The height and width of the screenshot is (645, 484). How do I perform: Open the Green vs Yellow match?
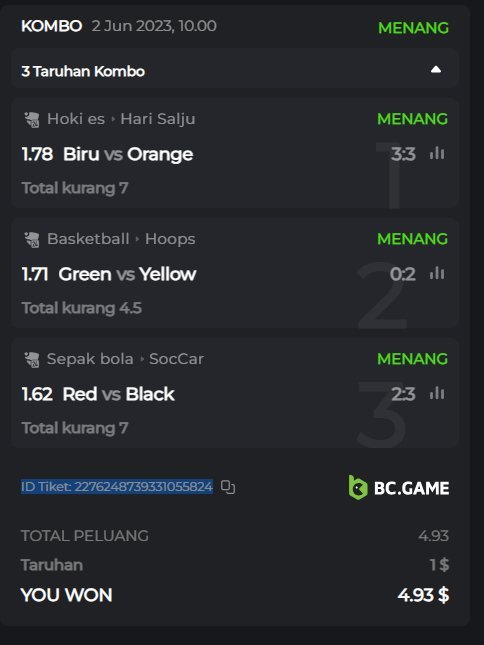tap(127, 274)
